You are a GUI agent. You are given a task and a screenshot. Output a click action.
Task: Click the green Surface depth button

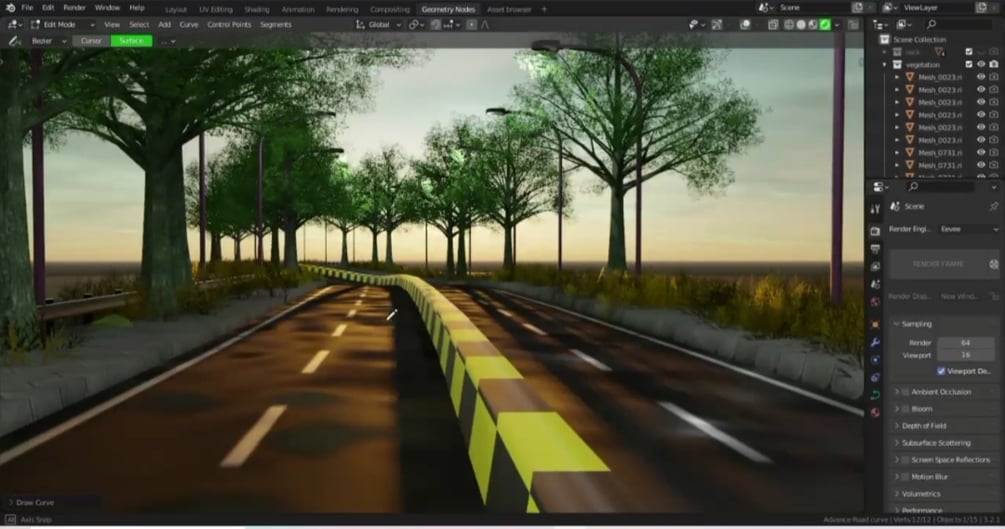(131, 41)
